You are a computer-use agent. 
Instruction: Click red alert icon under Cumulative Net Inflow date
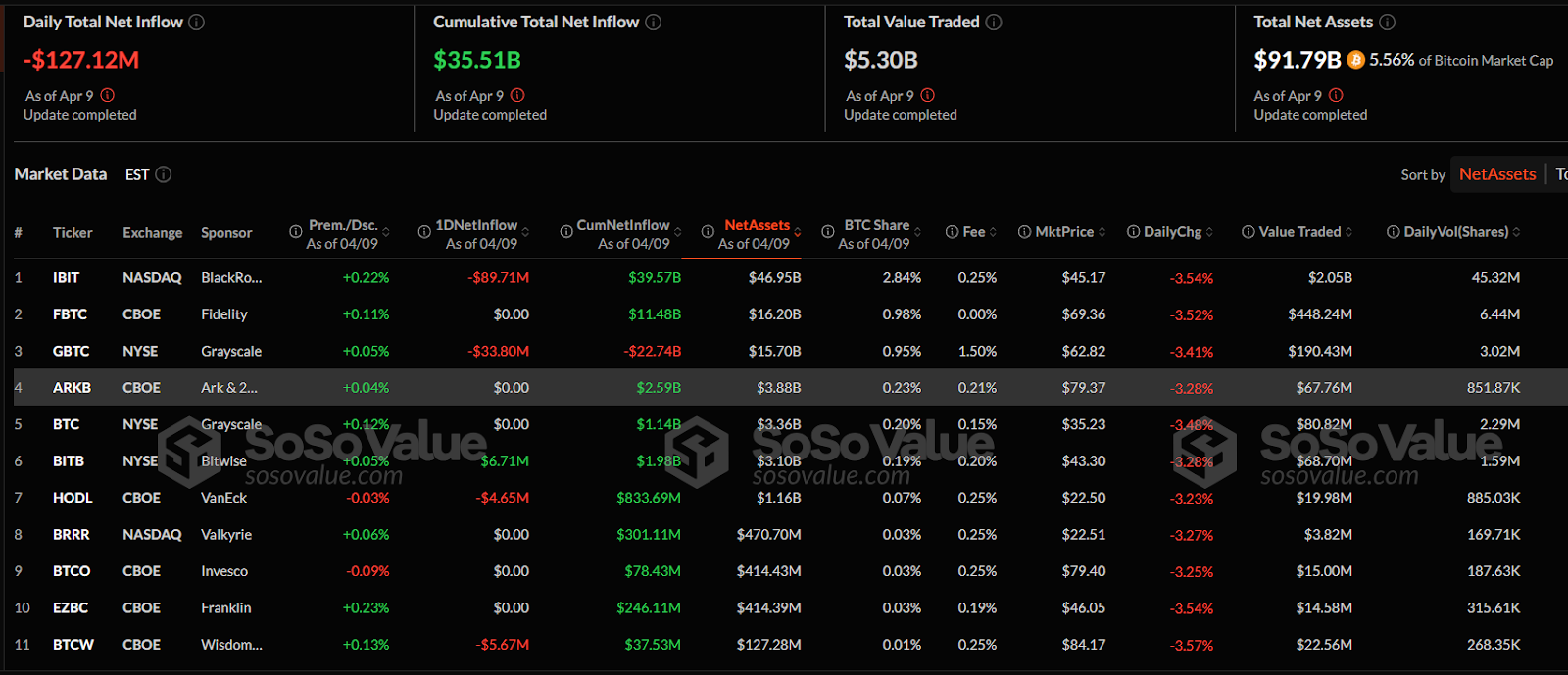(517, 95)
